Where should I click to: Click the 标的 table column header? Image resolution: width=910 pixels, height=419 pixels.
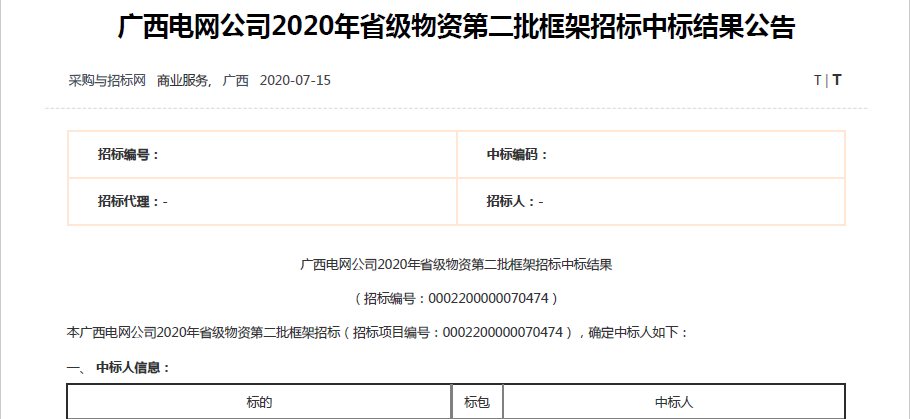pos(259,402)
